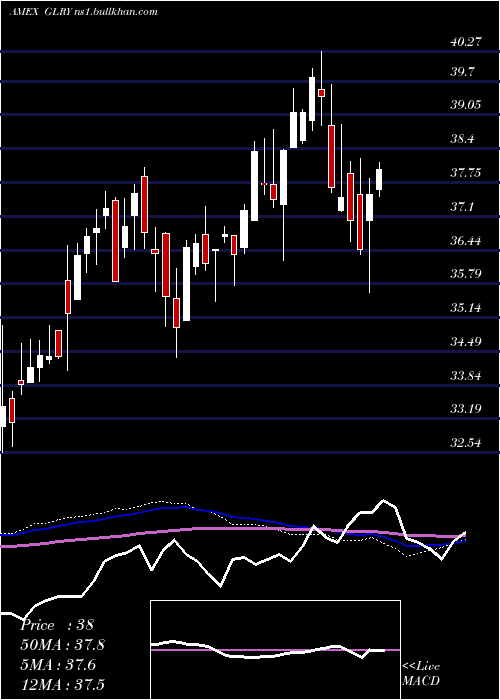
Task: Click the 'AMEX GLRY ns1.bullkhan.com' header text
Action: (83, 12)
